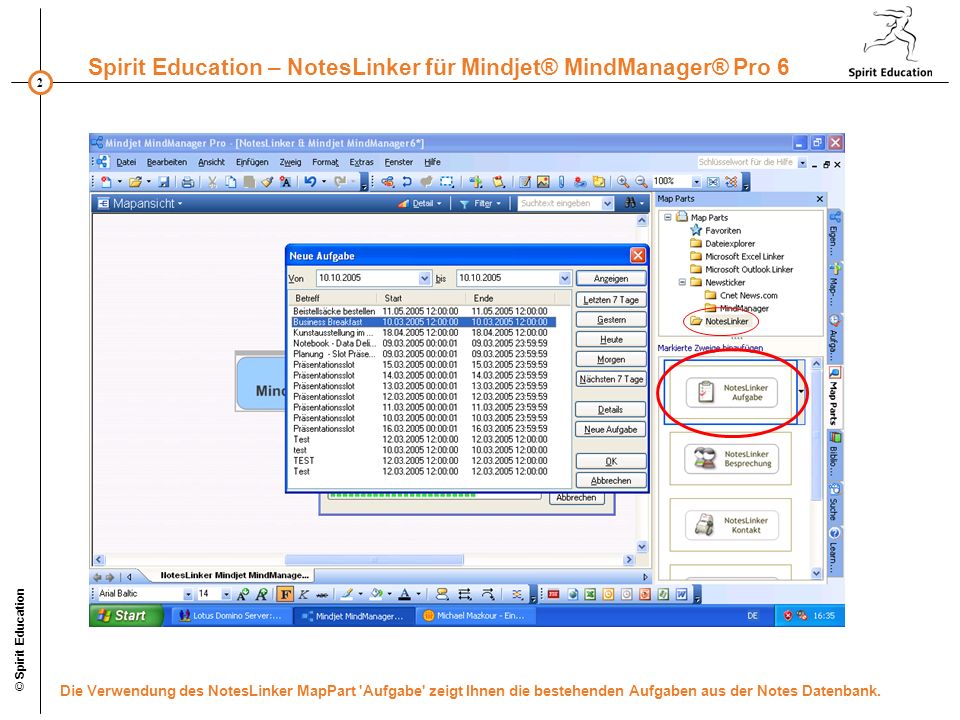Open the Filter dropdown
This screenshot has height=720, width=960.
pyautogui.click(x=481, y=203)
